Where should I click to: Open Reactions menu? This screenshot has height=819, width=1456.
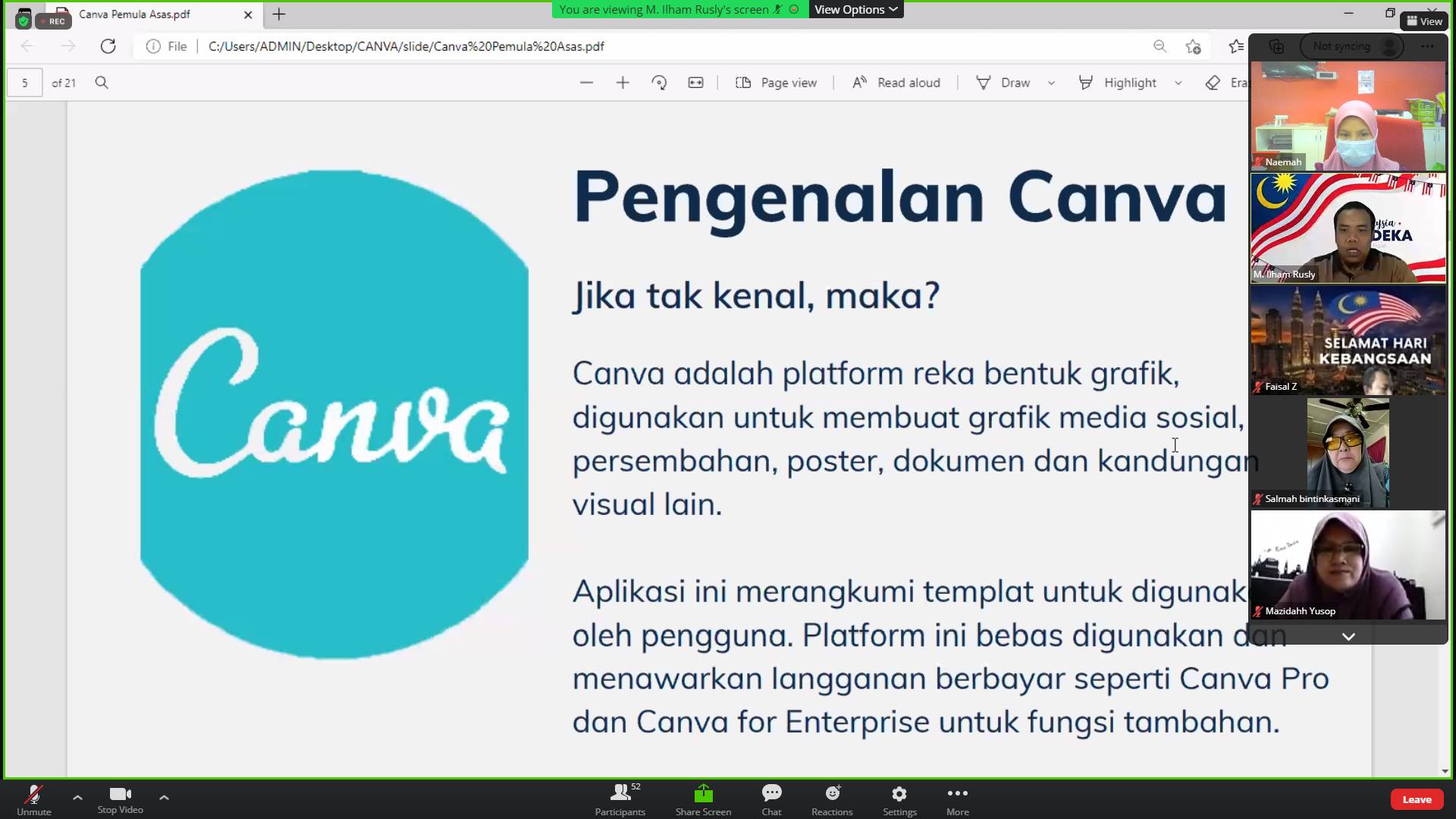(x=832, y=799)
